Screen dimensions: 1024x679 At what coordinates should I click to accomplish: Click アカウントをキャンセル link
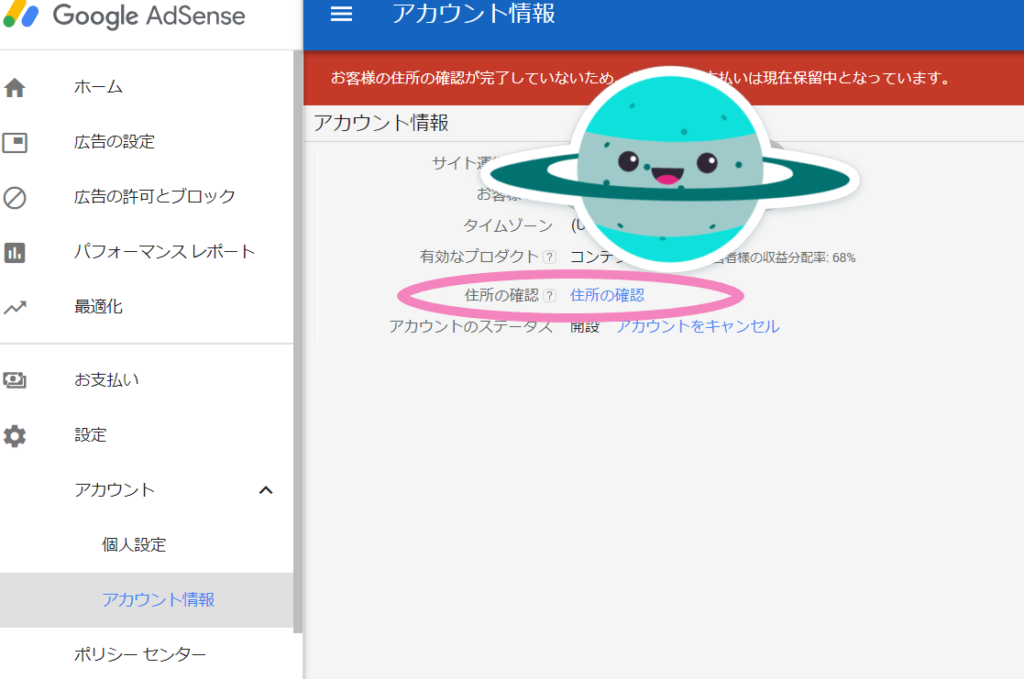(x=697, y=326)
